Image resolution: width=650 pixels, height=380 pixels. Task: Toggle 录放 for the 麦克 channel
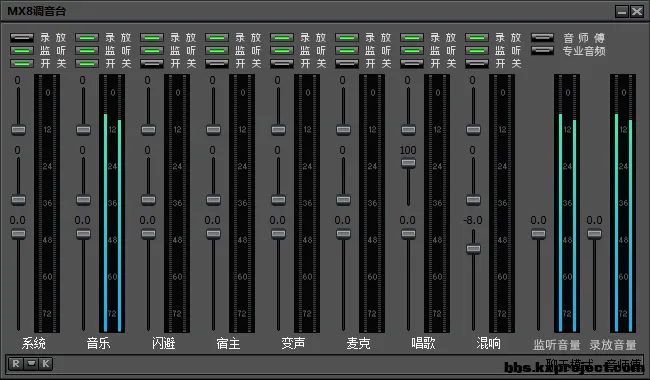pos(347,38)
